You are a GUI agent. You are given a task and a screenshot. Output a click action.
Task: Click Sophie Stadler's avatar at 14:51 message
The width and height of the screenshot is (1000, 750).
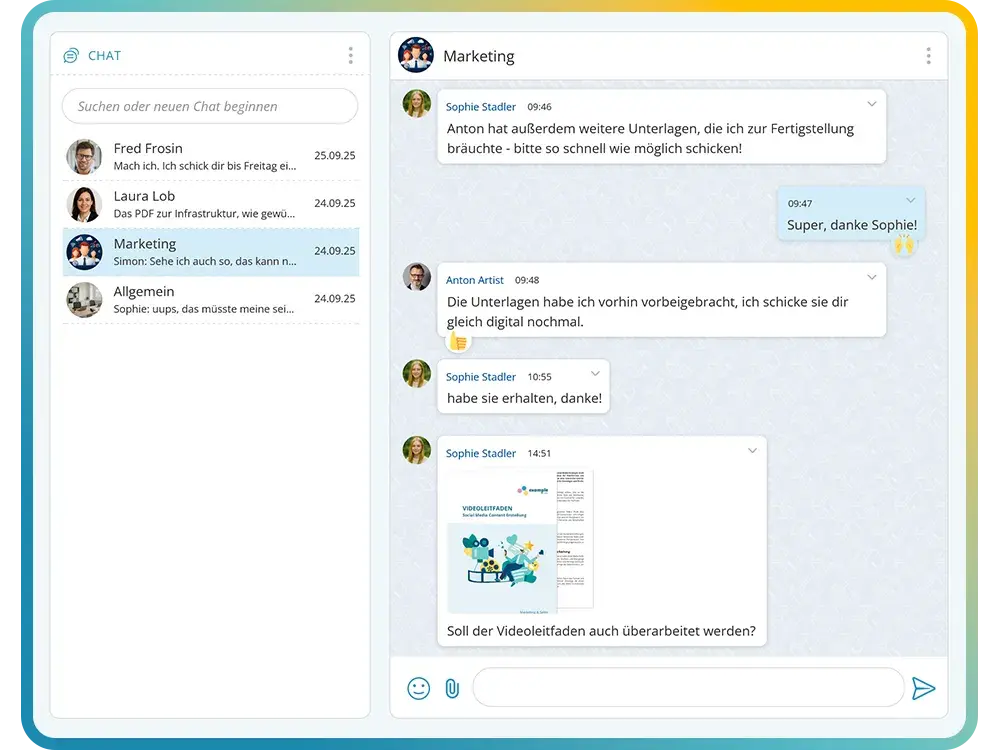tap(417, 450)
